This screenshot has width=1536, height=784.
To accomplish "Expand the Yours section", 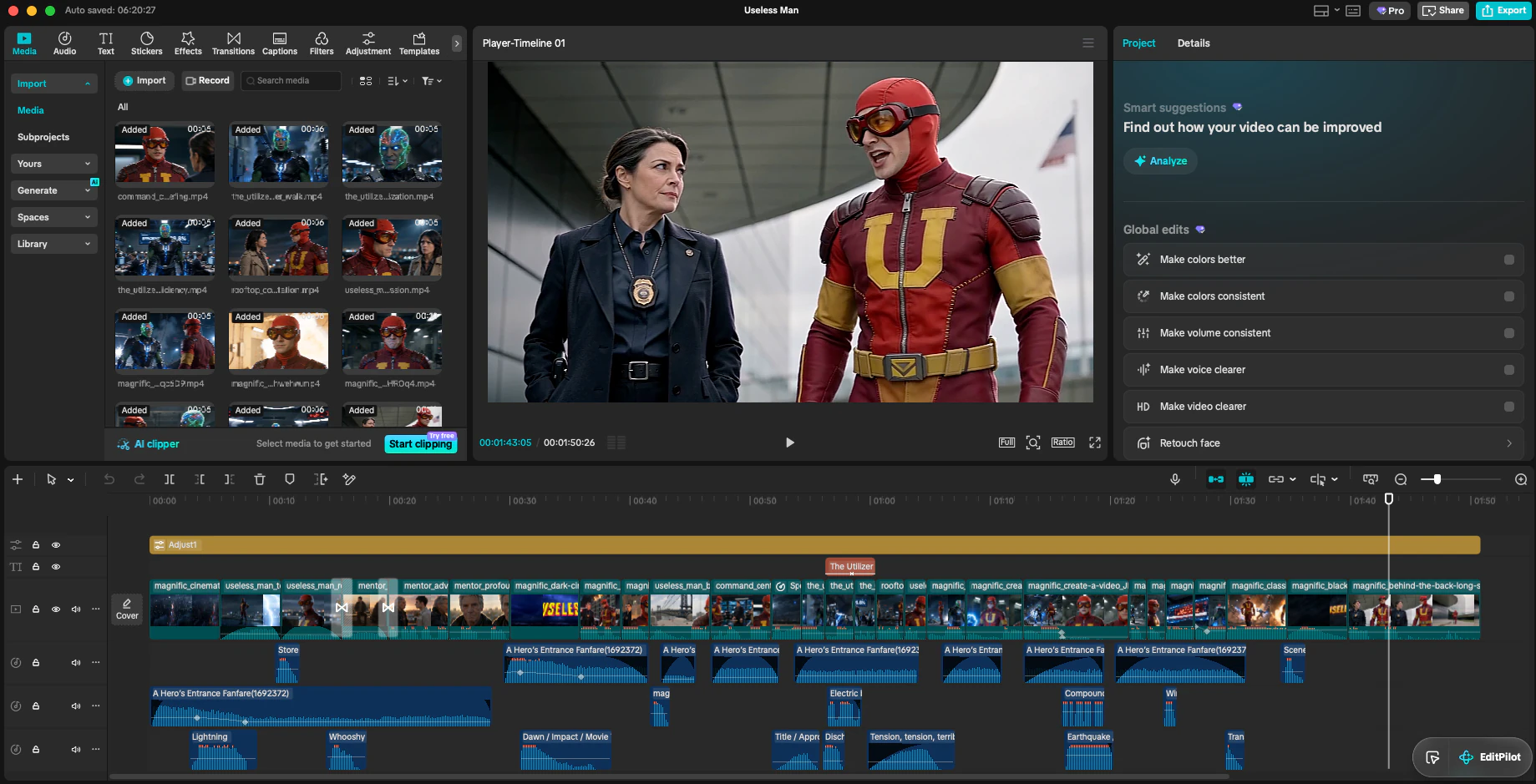I will click(x=53, y=164).
